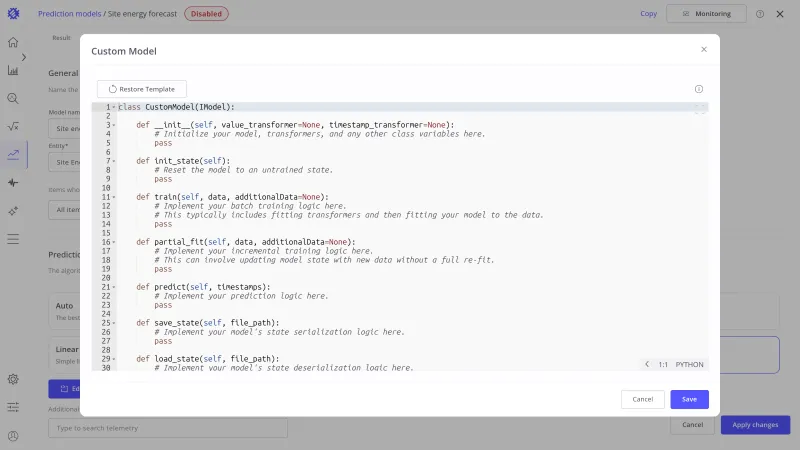The height and width of the screenshot is (450, 800).
Task: Open formula square-root icon in sidebar
Action: (x=13, y=127)
